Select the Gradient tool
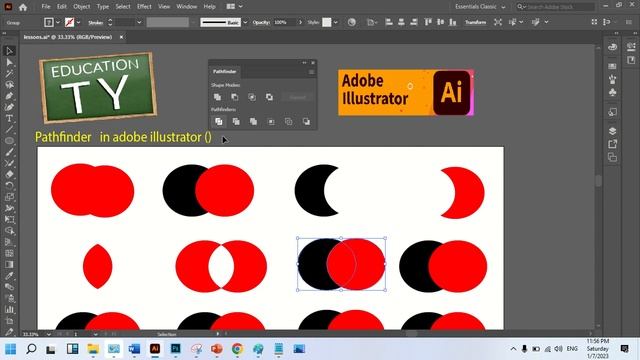The image size is (640, 360). click(9, 264)
